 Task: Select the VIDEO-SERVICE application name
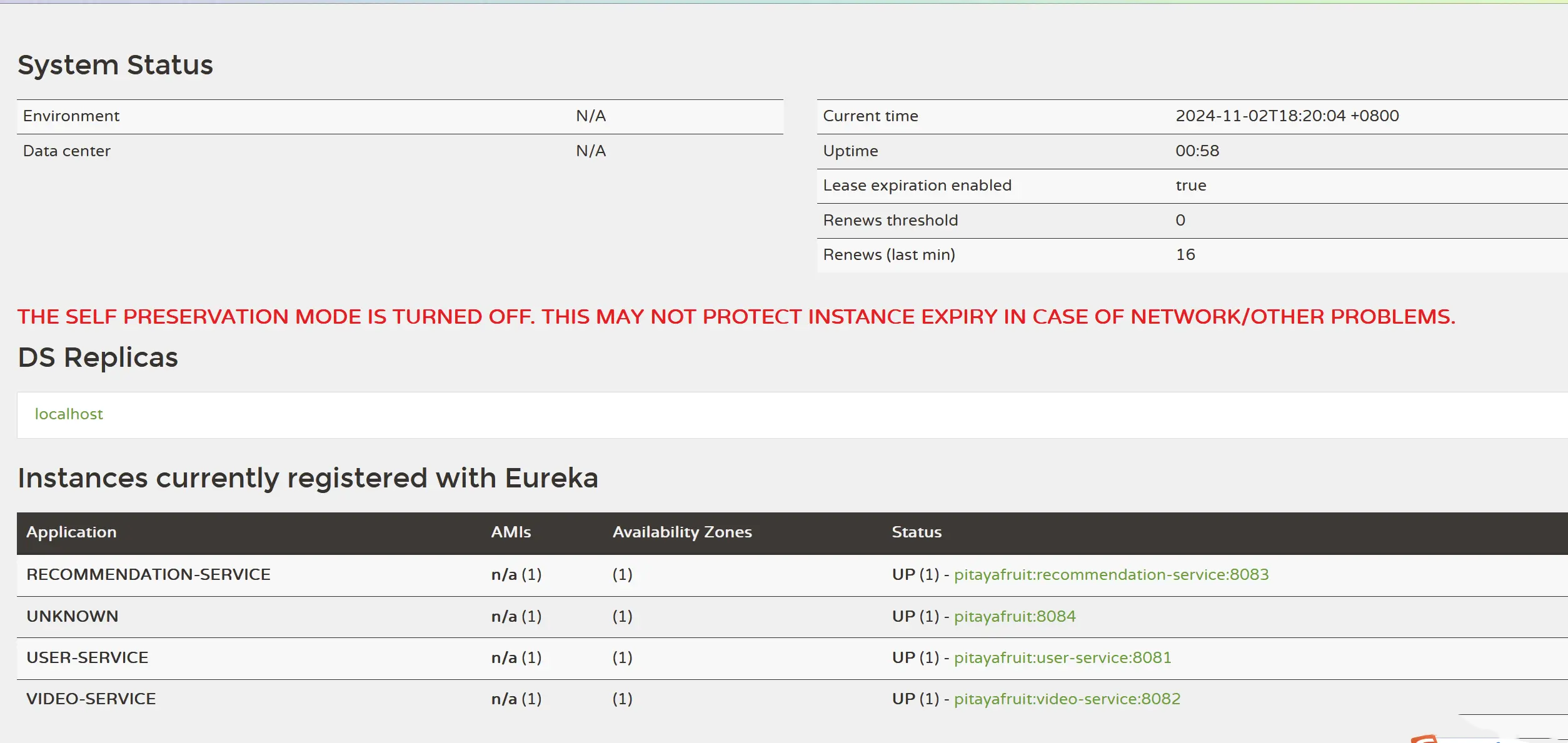pyautogui.click(x=91, y=699)
